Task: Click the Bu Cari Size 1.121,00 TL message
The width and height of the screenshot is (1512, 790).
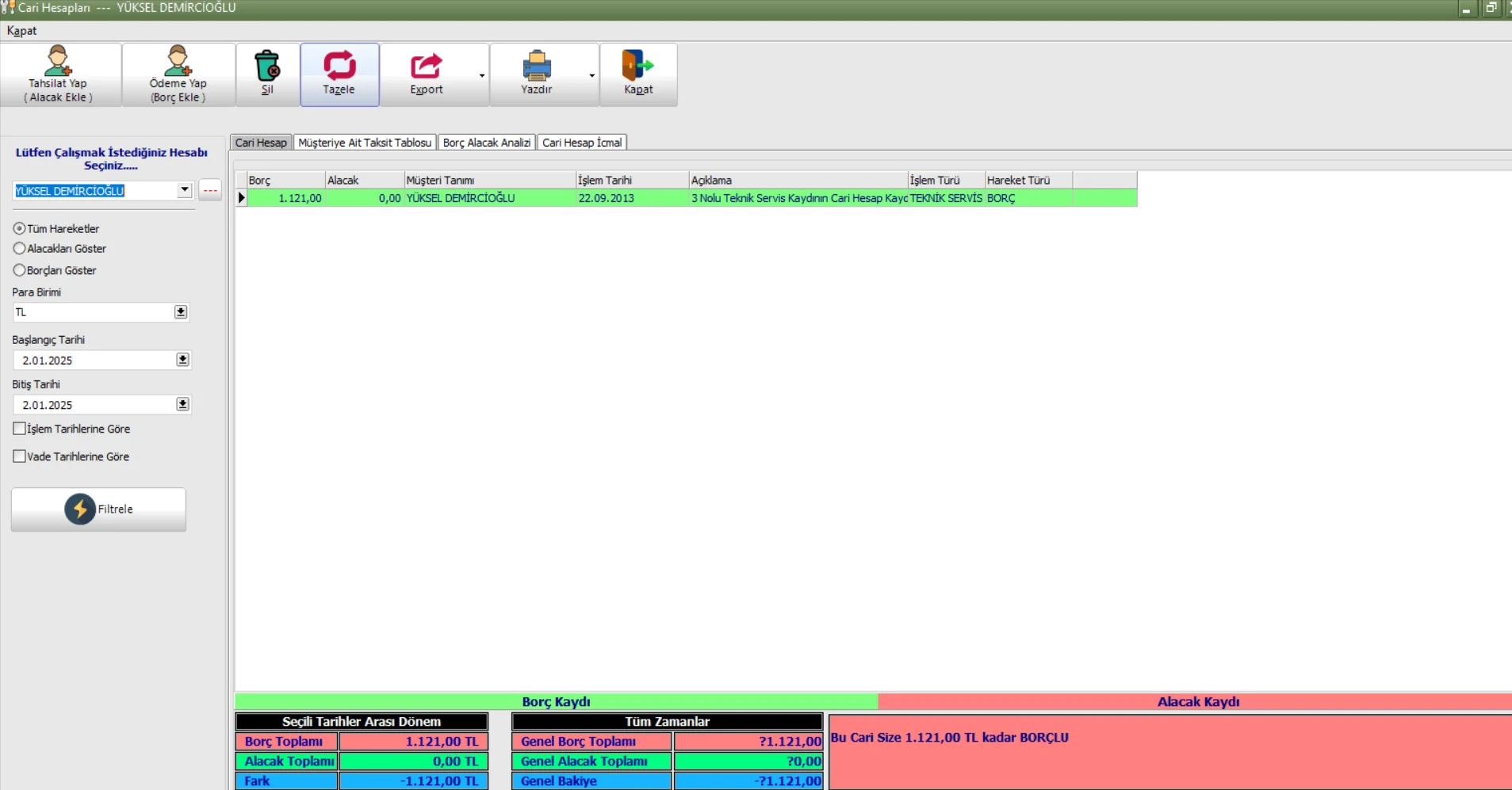Action: point(949,737)
